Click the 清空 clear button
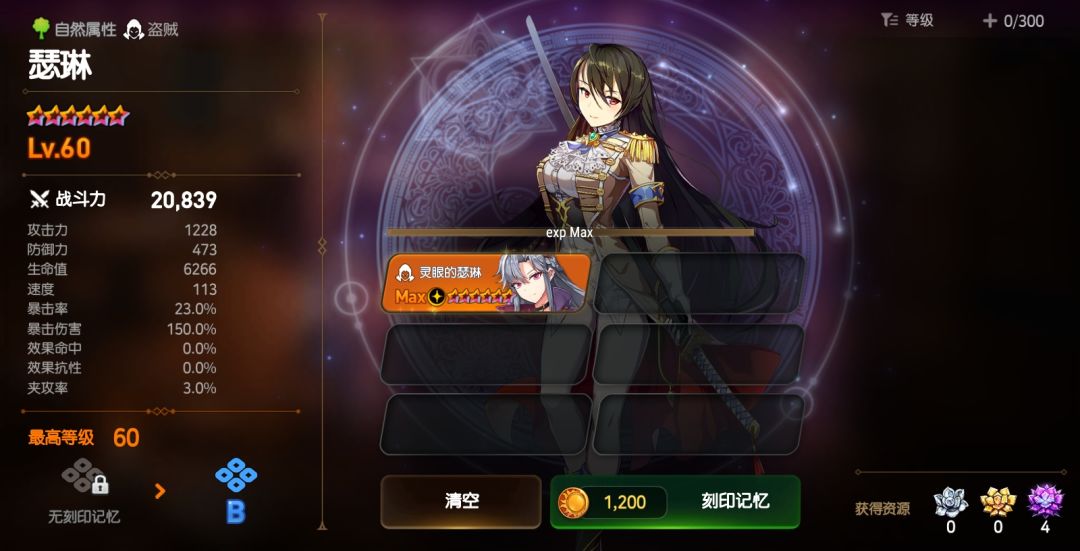 point(461,501)
